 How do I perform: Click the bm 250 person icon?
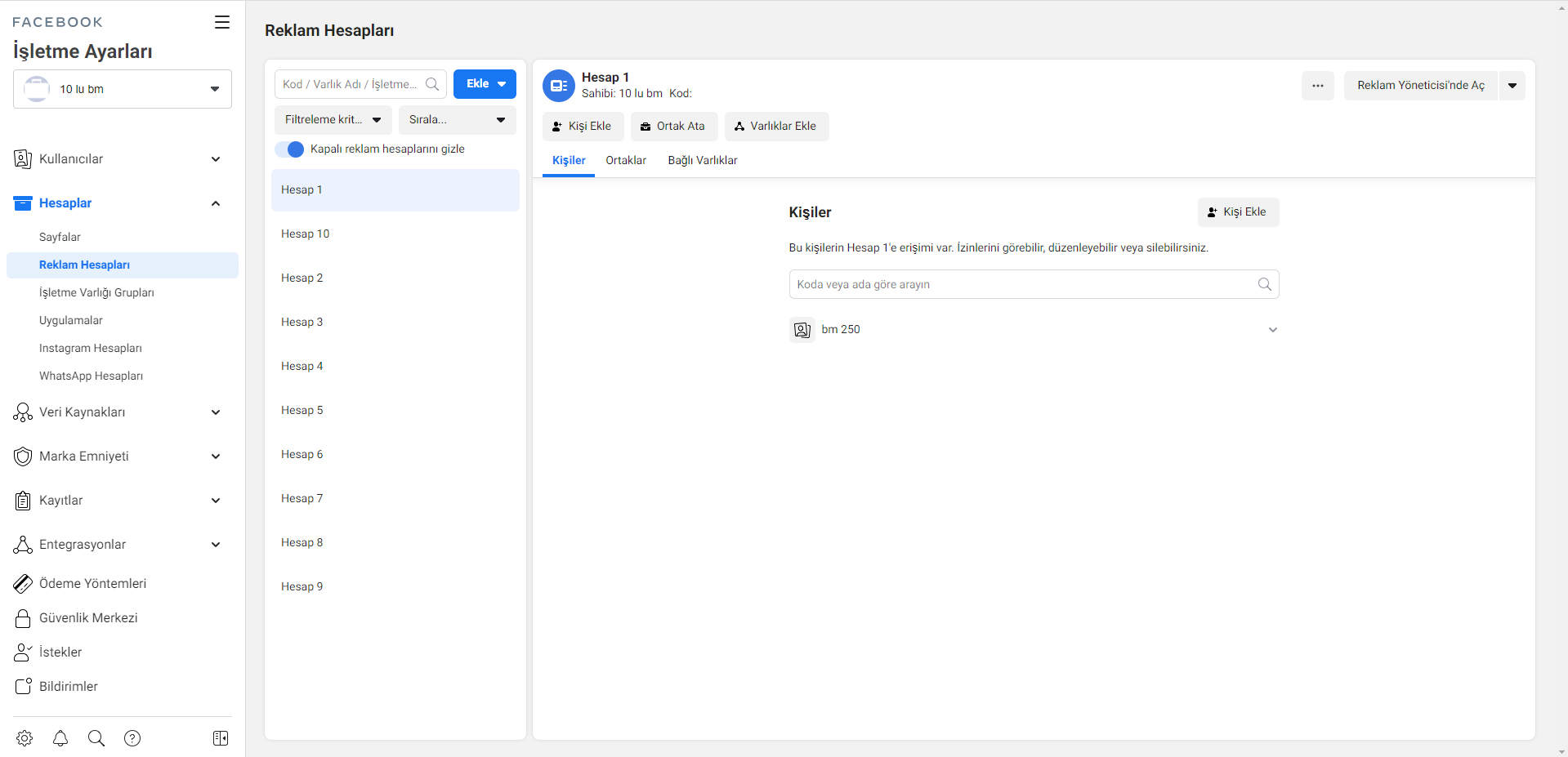pyautogui.click(x=802, y=330)
